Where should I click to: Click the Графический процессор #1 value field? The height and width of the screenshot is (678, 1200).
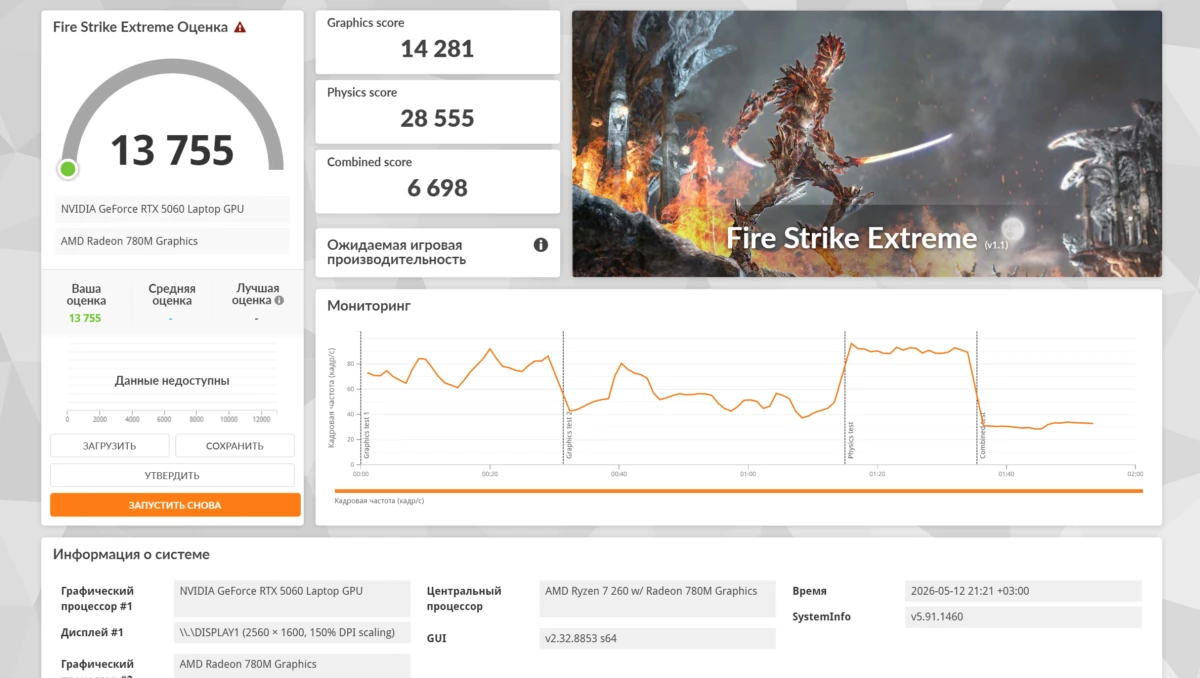(x=292, y=599)
